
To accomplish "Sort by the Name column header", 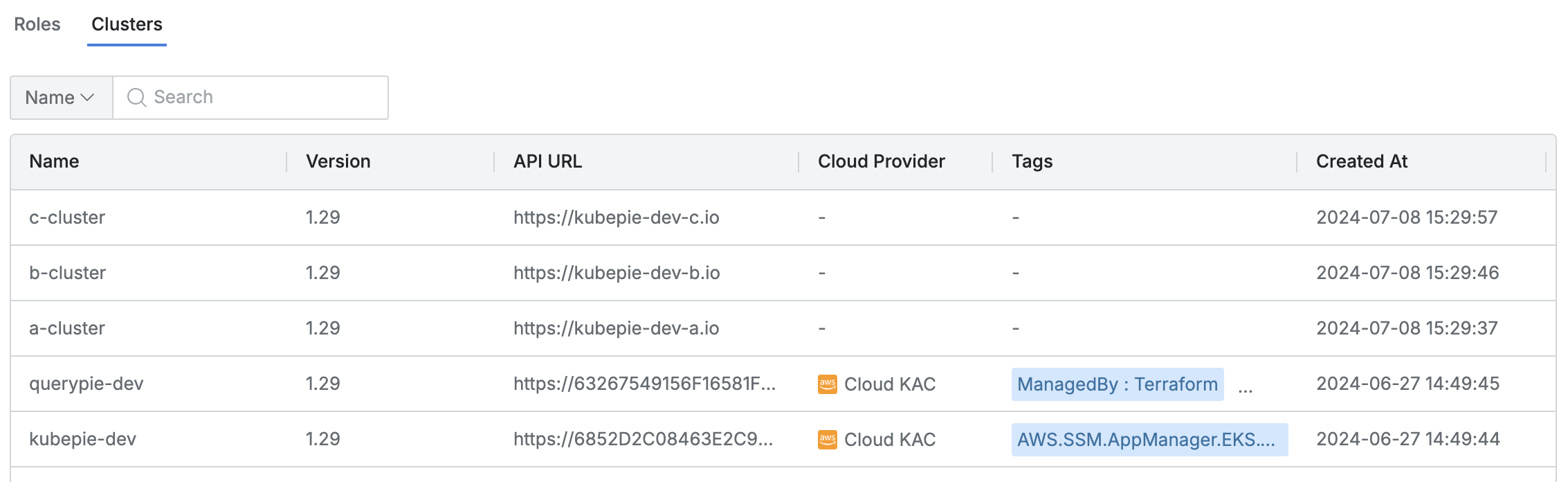I will point(54,161).
